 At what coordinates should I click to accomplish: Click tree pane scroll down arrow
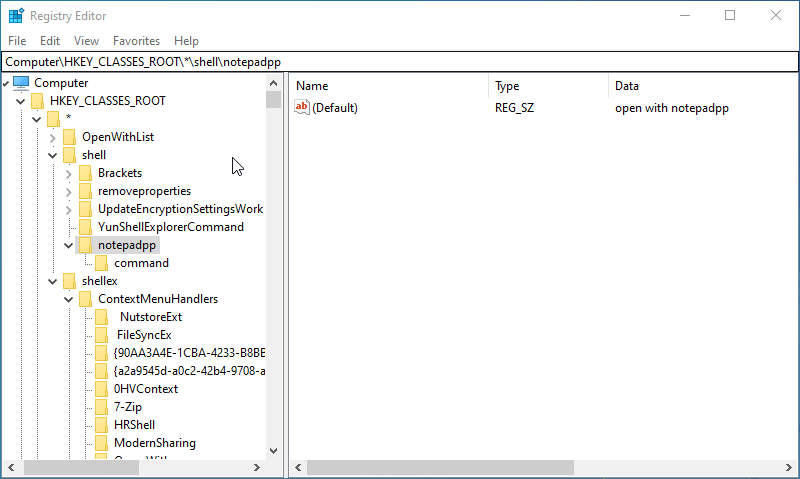coord(273,451)
